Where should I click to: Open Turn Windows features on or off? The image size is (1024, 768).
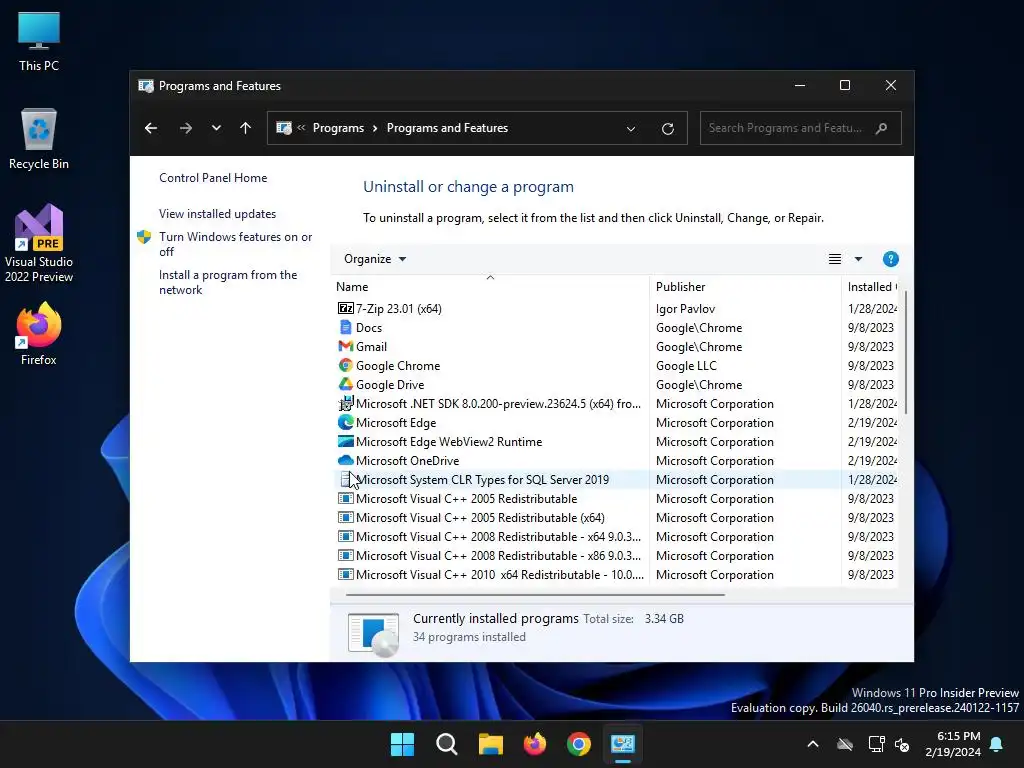(x=236, y=244)
